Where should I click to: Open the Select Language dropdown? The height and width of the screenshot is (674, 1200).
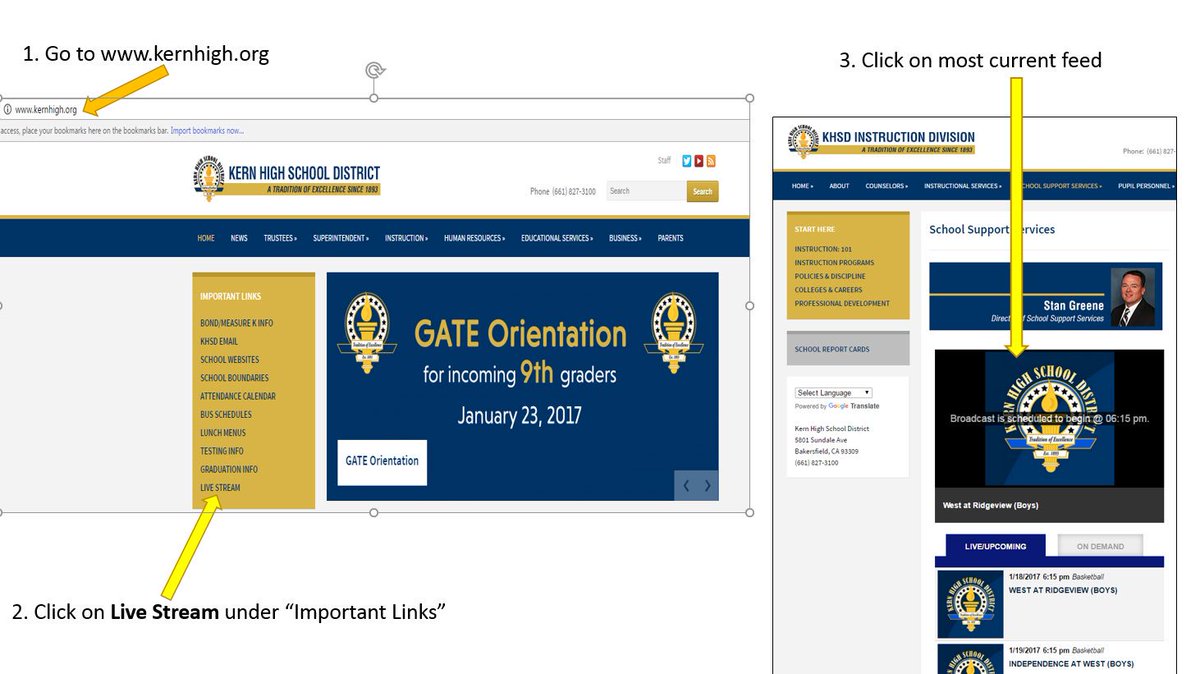tap(834, 393)
